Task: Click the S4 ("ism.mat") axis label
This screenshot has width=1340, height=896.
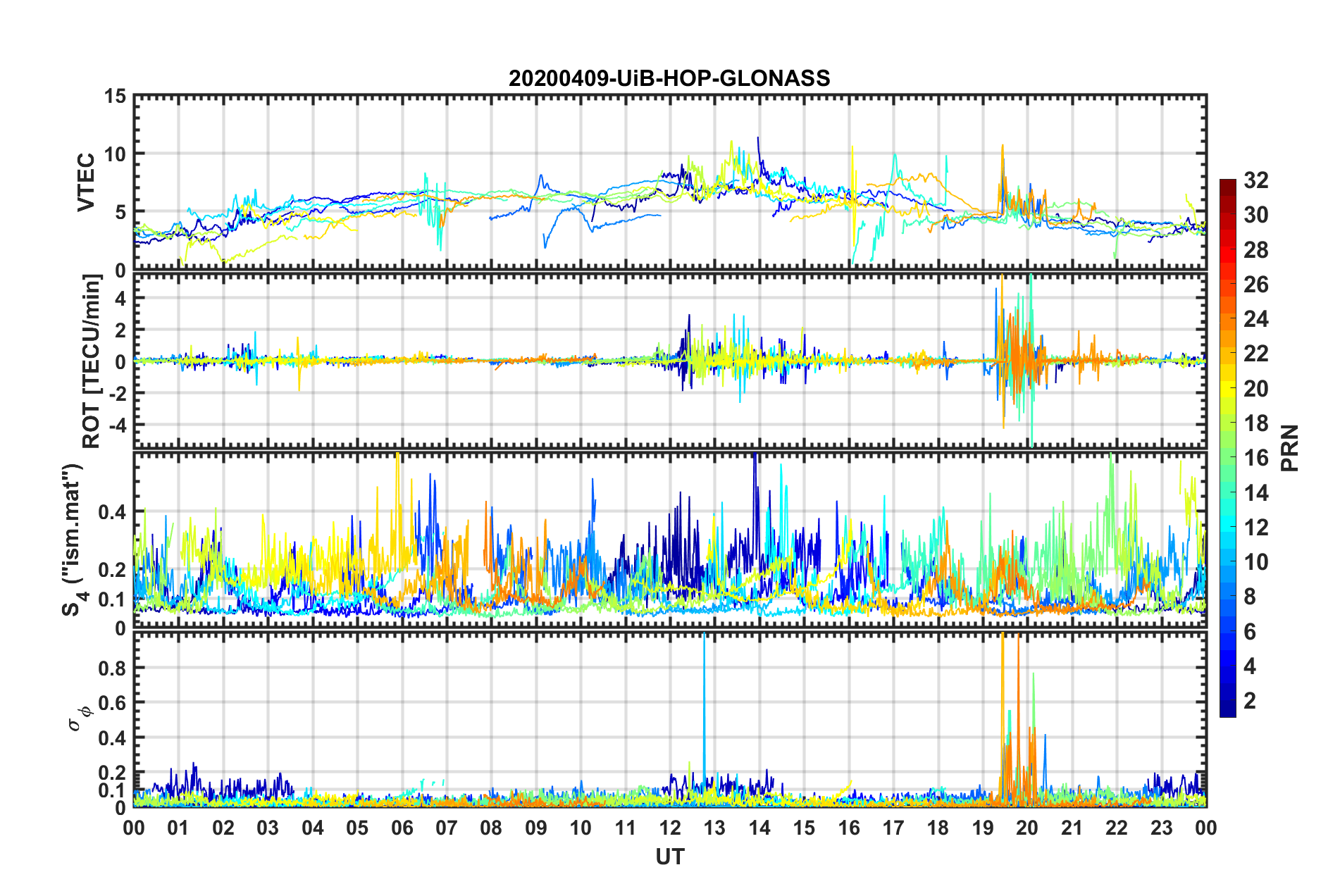Action: point(73,540)
